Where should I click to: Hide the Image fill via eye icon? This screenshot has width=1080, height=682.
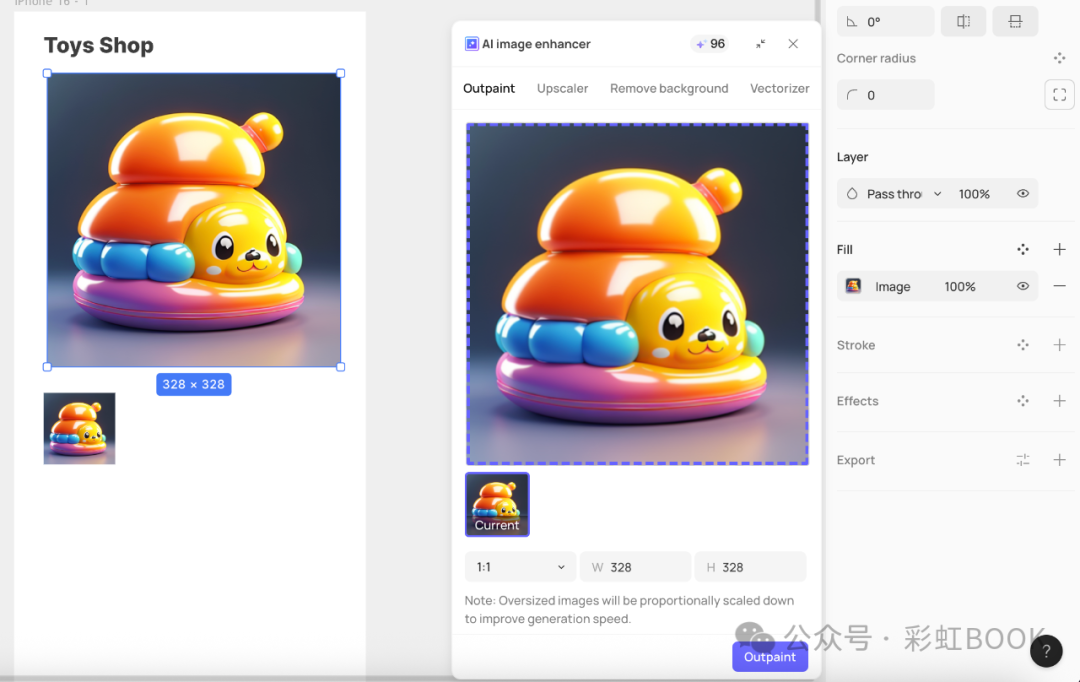point(1023,286)
